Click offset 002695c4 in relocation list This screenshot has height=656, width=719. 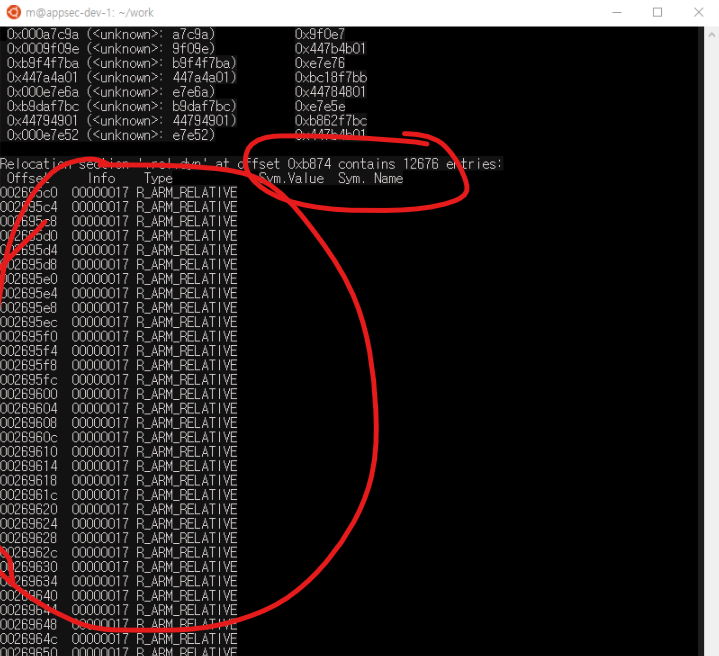(29, 207)
